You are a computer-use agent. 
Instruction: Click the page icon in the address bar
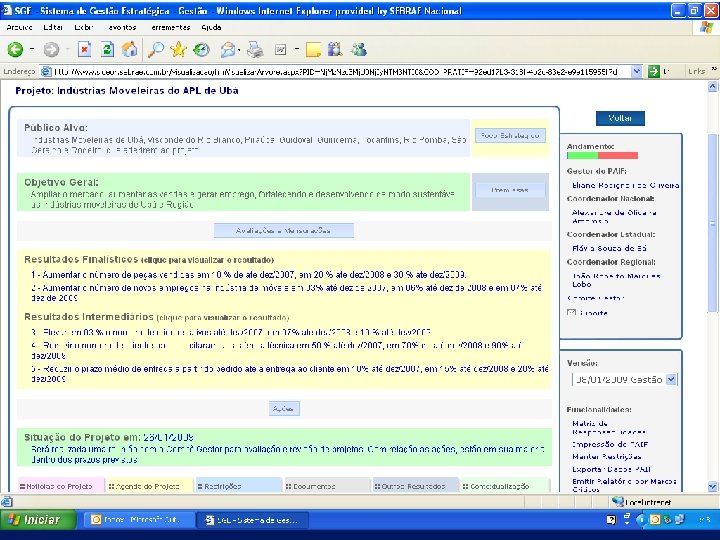click(x=46, y=71)
